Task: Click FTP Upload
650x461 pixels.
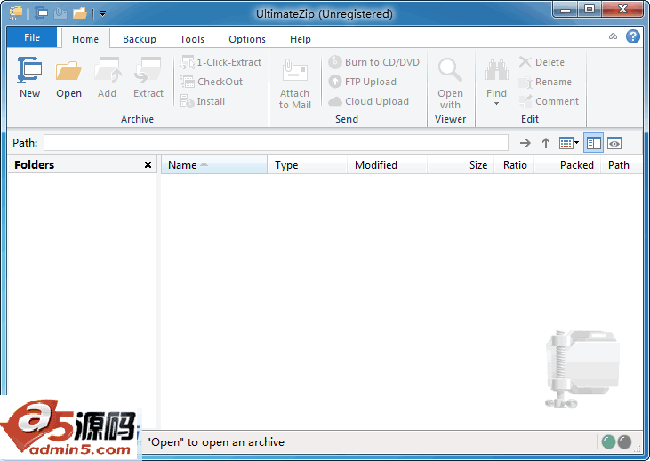Action: pyautogui.click(x=363, y=82)
